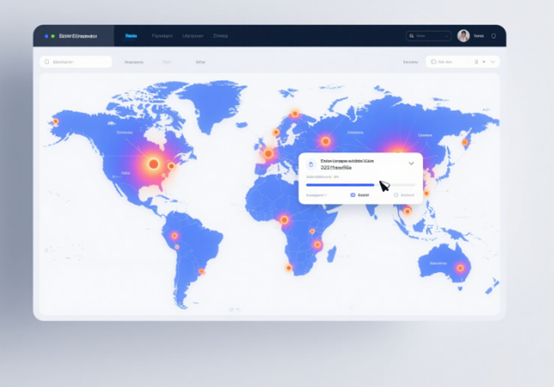Select the hotspot marker in Australia
This screenshot has height=387, width=554.
460,268
